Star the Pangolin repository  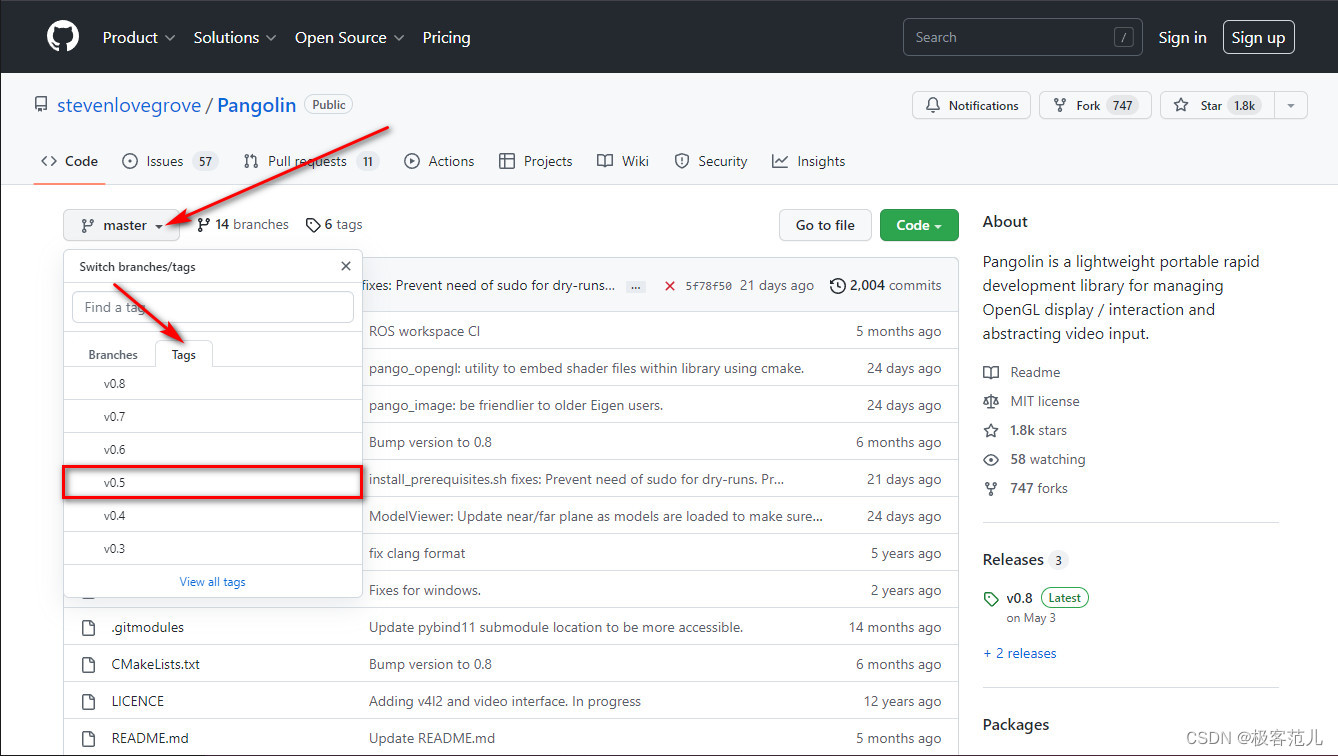1215,105
